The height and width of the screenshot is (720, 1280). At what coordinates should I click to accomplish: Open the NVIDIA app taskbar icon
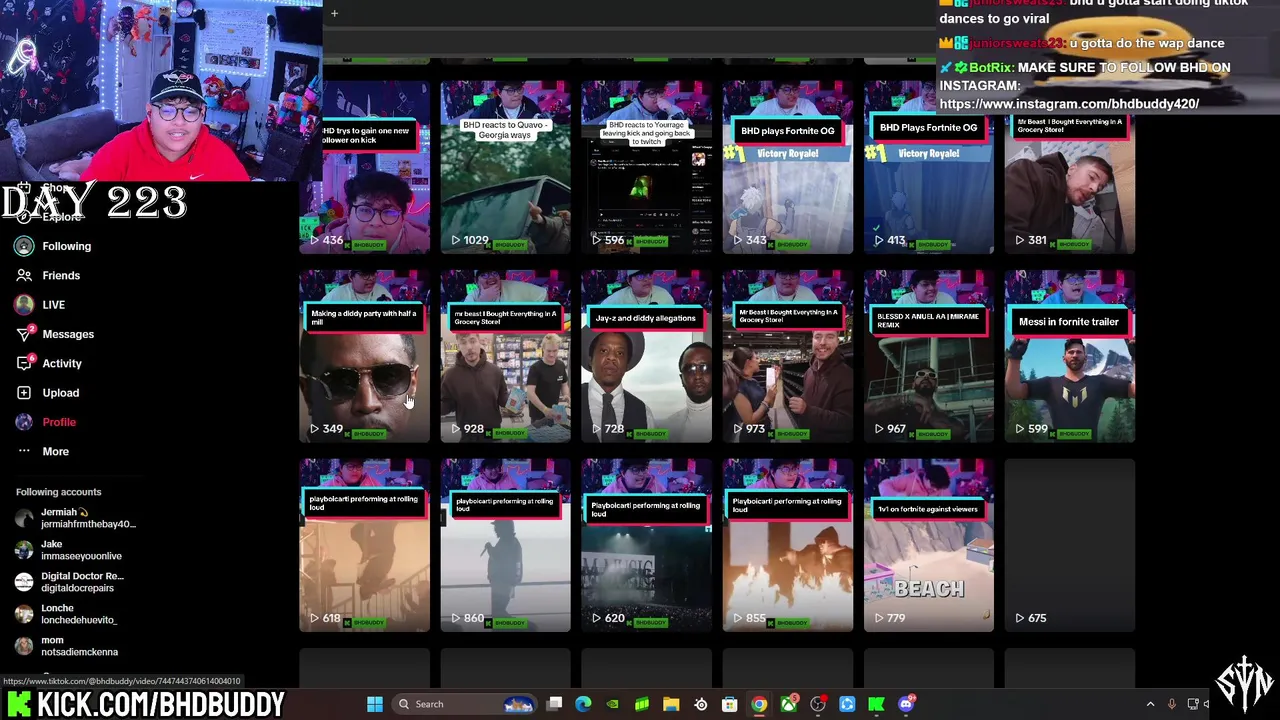pos(613,704)
